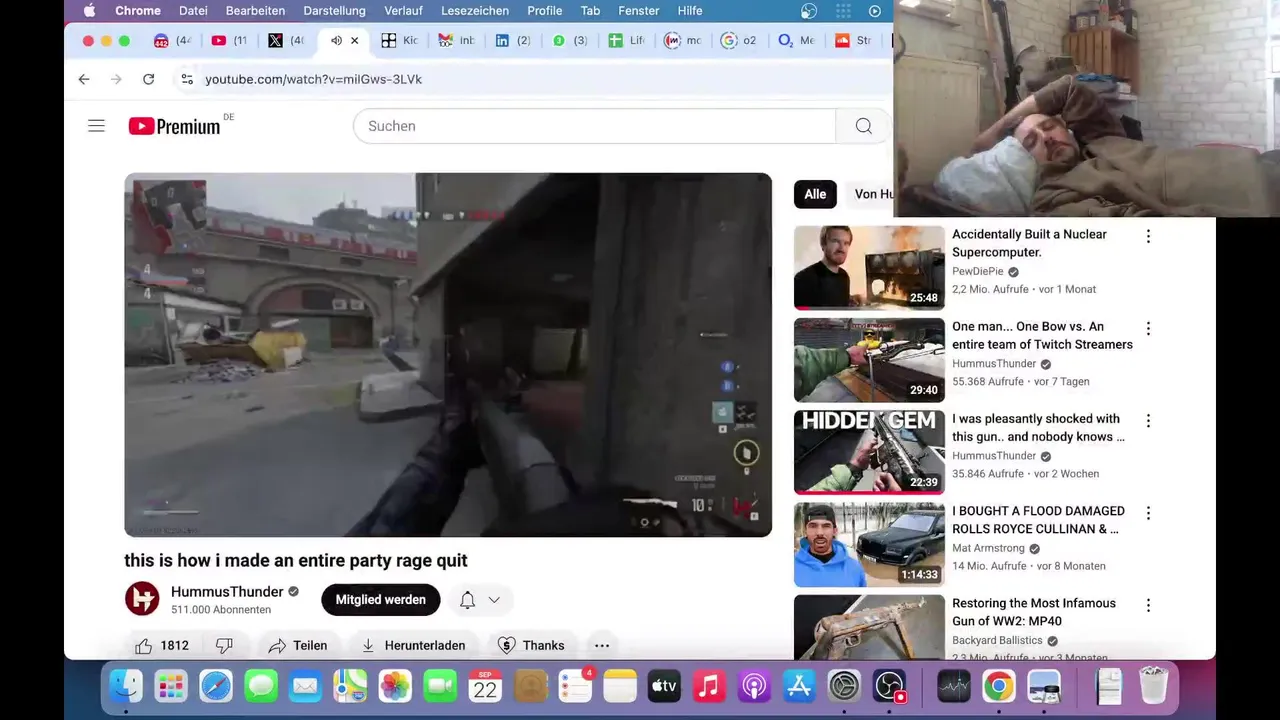Viewport: 1280px width, 720px height.
Task: Open the Bearbeiten menu
Action: (255, 11)
